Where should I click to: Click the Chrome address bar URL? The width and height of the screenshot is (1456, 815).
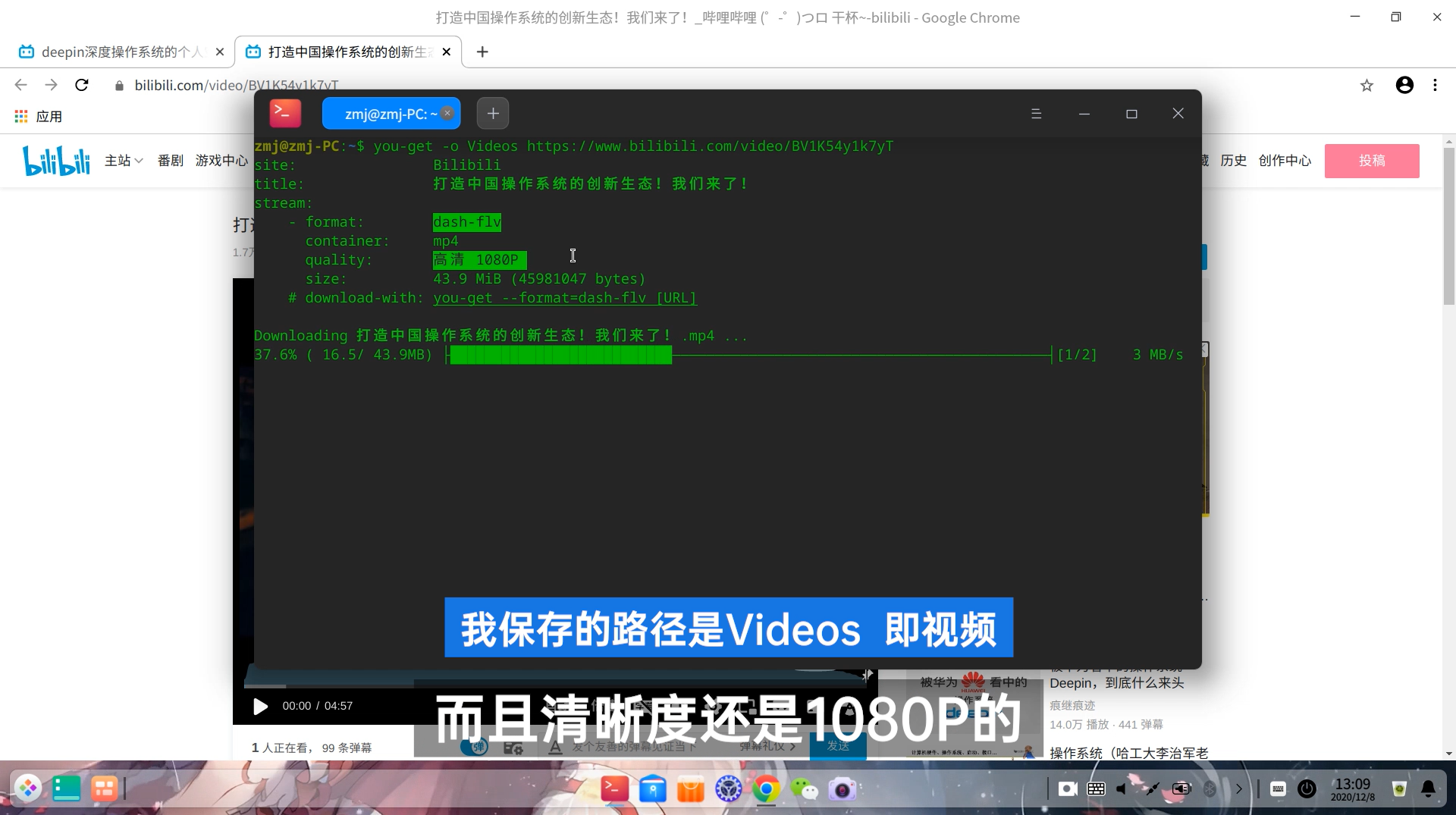[x=237, y=85]
